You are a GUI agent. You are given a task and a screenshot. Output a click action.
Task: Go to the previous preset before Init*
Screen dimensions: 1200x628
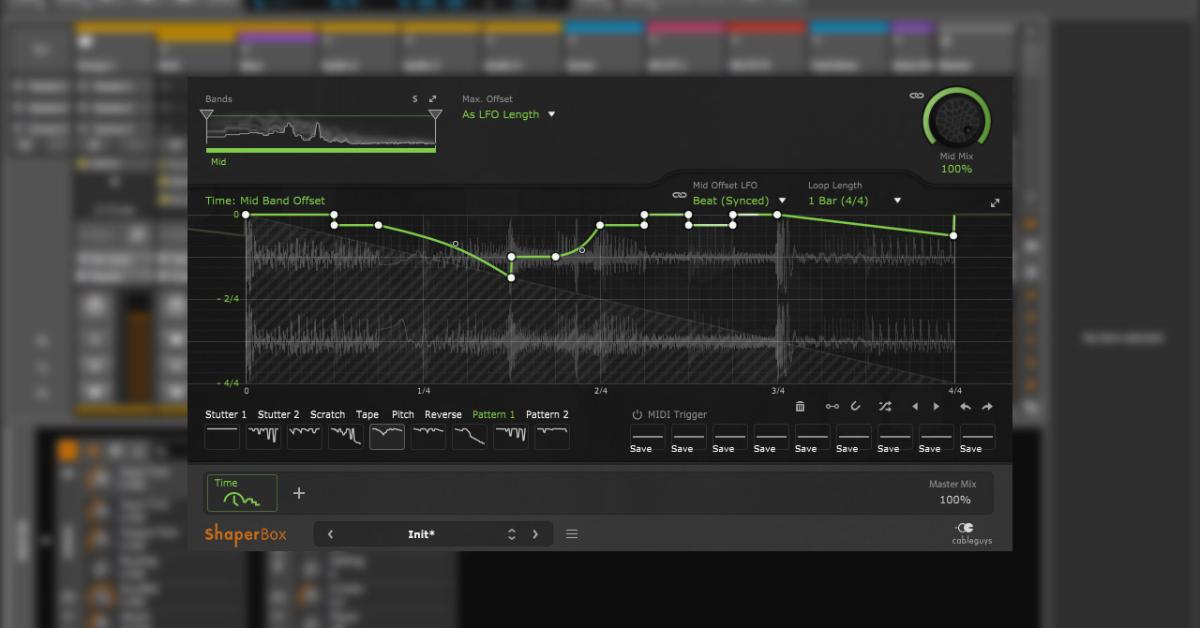point(331,534)
